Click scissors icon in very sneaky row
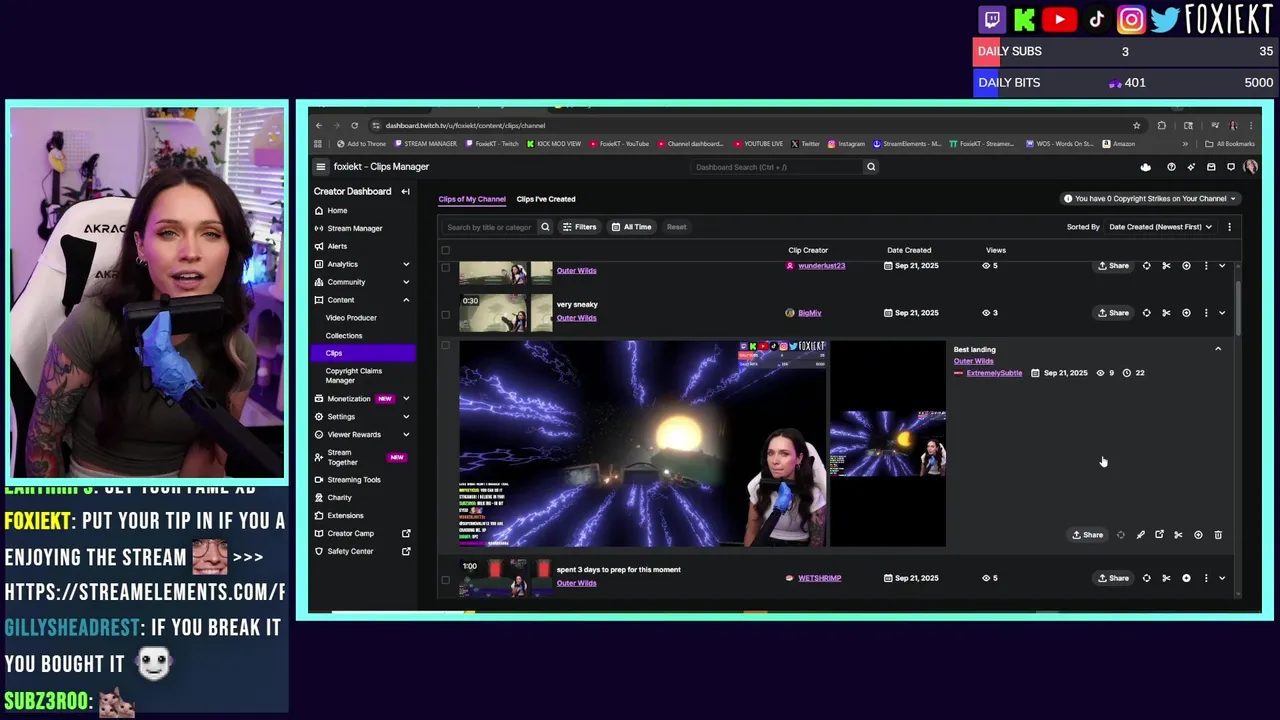 click(1166, 313)
